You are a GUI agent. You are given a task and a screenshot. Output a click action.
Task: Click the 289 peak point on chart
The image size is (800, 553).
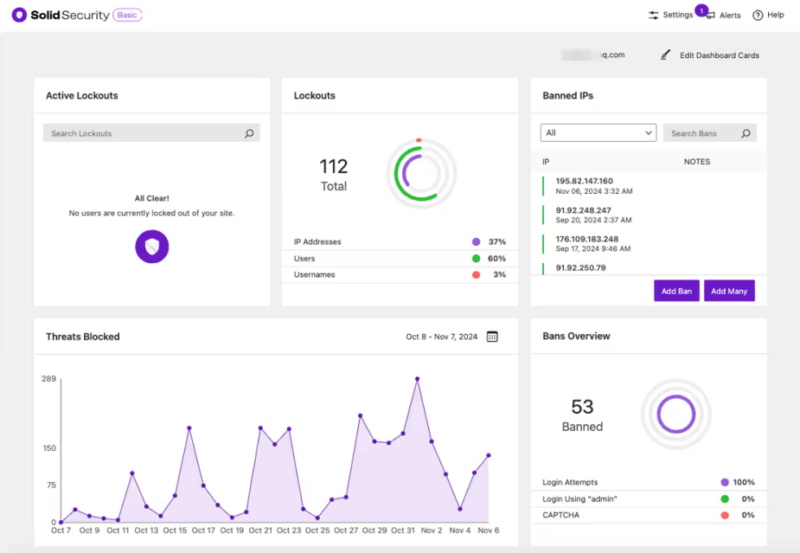click(x=417, y=379)
